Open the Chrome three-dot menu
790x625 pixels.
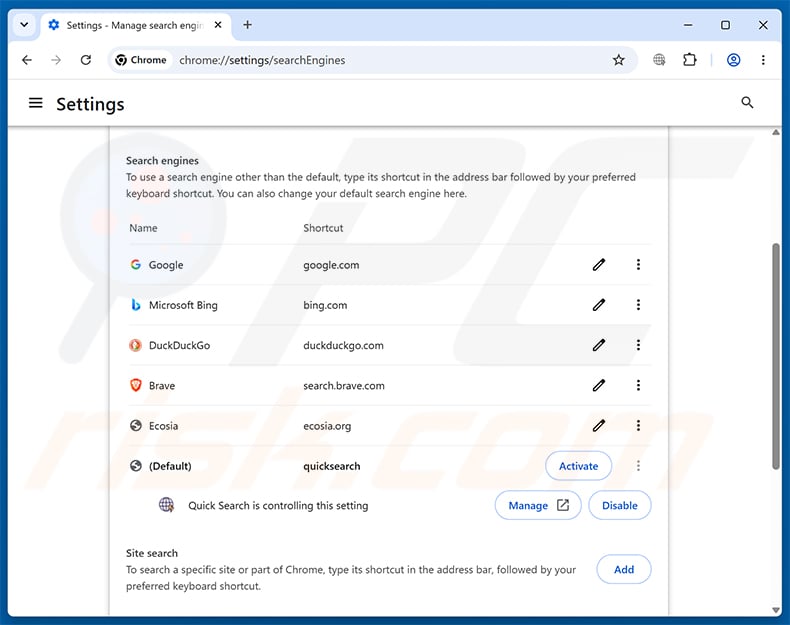tap(763, 60)
